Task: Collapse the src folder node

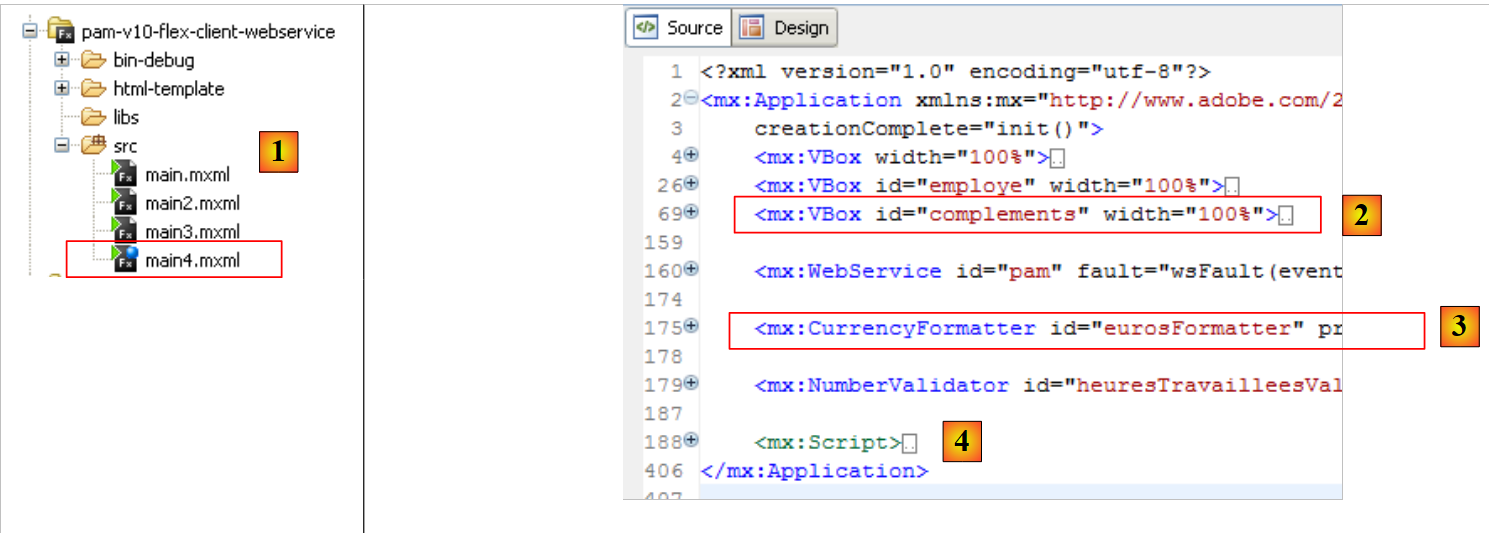Action: [62, 146]
